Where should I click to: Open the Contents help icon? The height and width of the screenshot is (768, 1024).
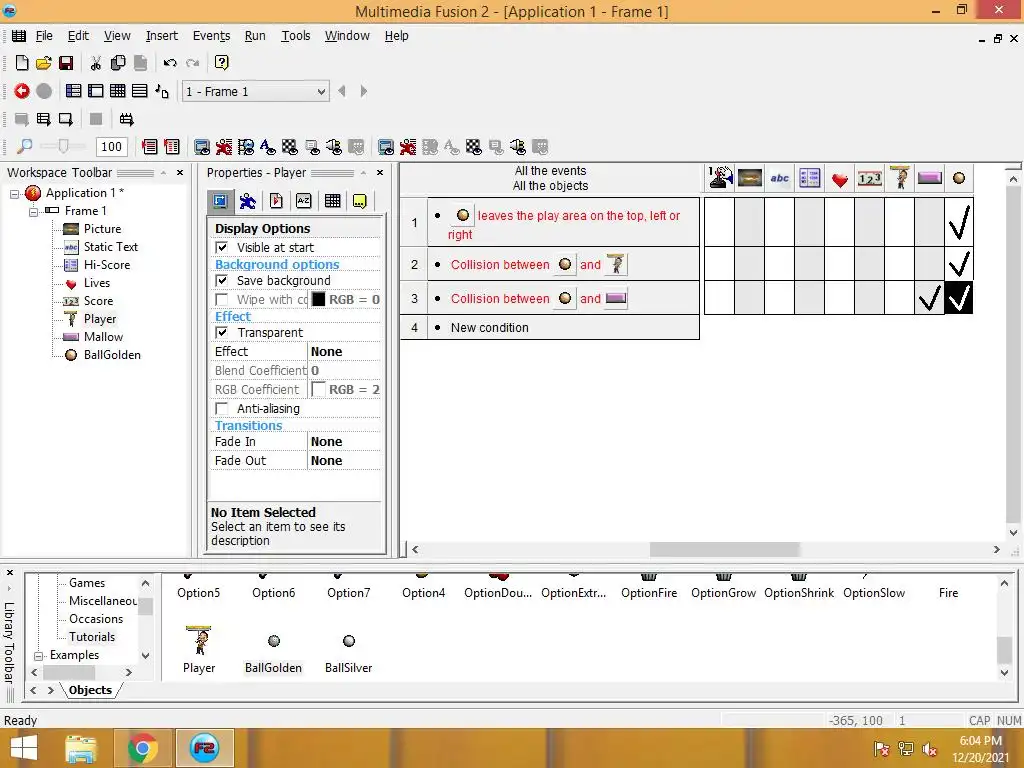(x=221, y=63)
